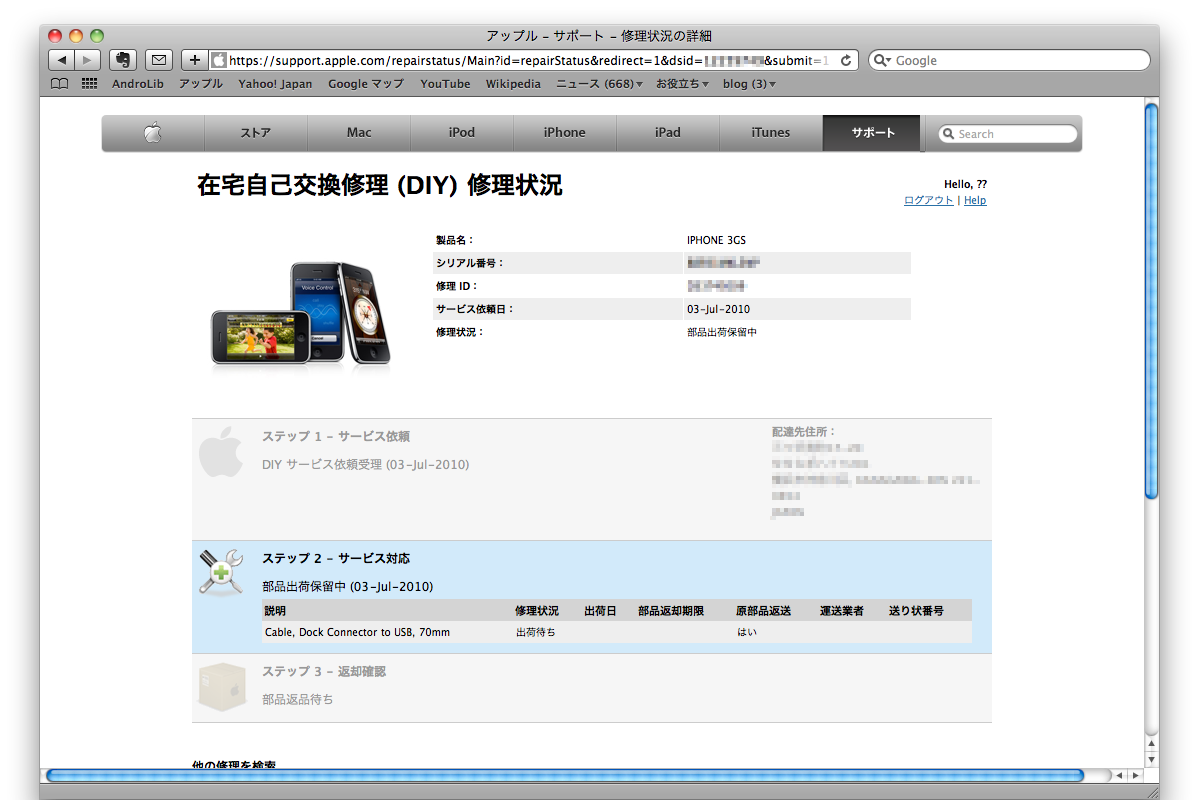Reload the page with the refresh icon
Image resolution: width=1199 pixels, height=800 pixels.
[846, 60]
